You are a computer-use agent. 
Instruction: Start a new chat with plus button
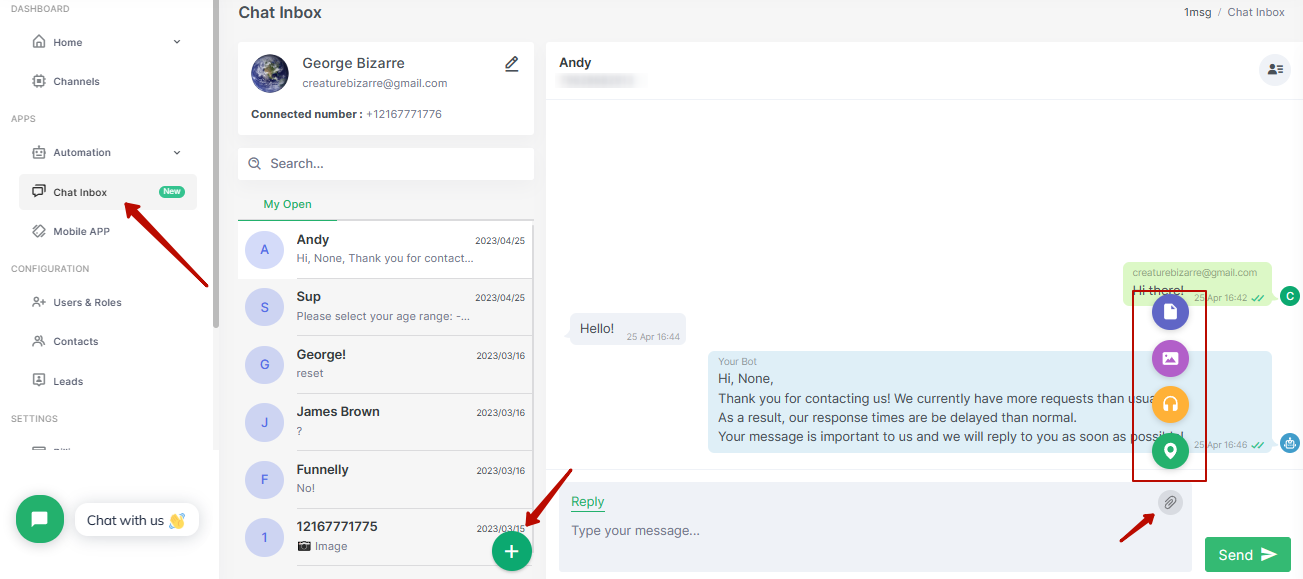[512, 551]
